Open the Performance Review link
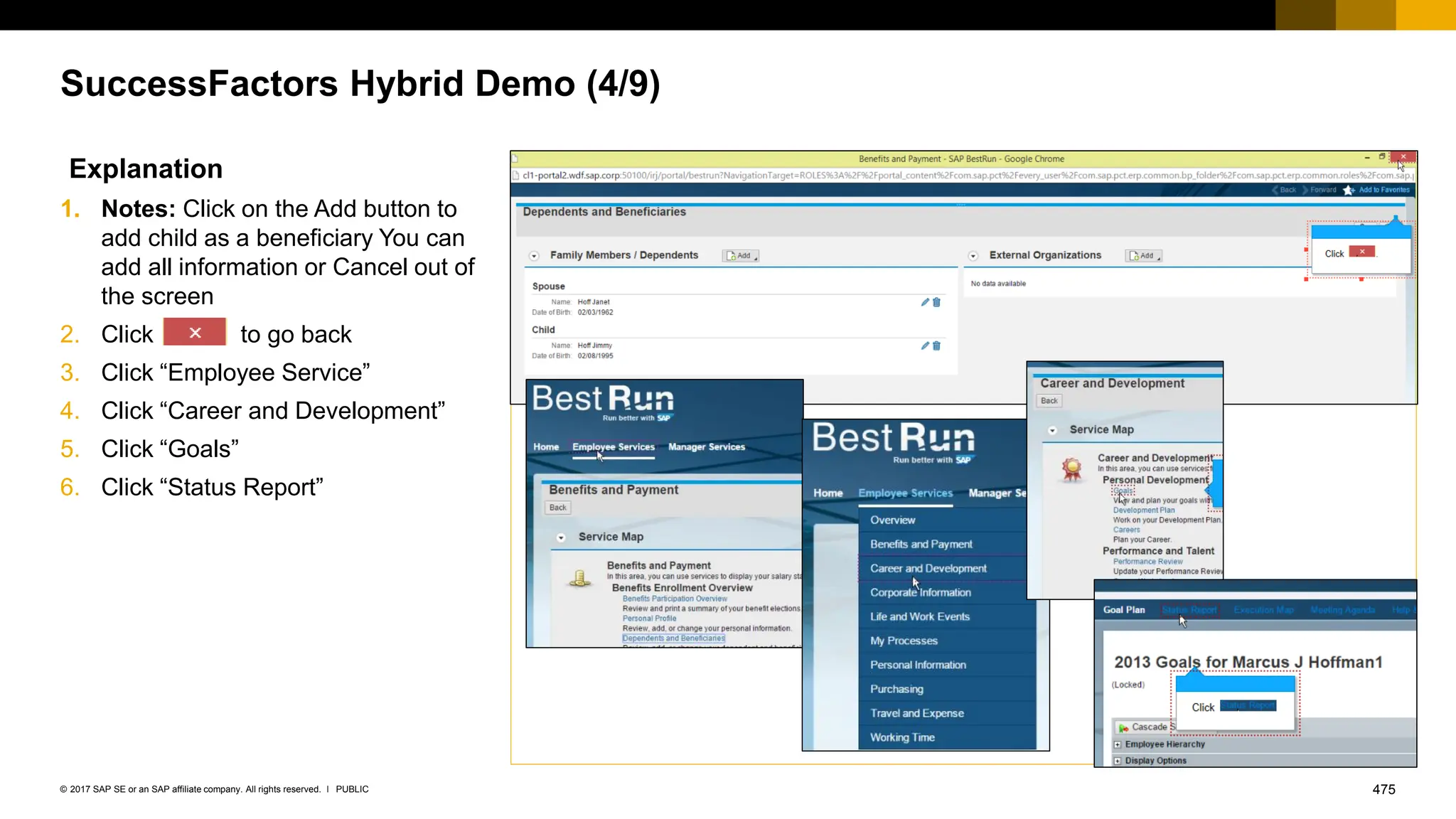1456x819 pixels. point(1147,562)
